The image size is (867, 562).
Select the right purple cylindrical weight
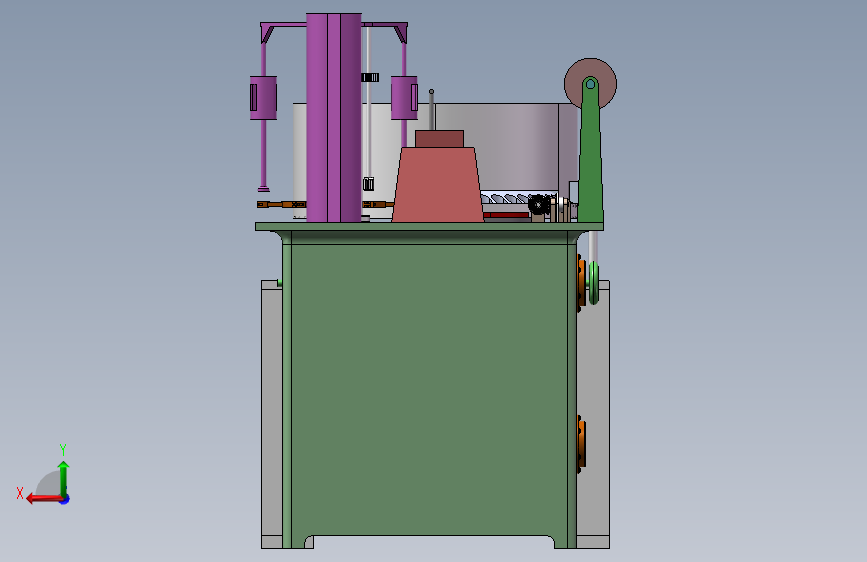pos(404,98)
